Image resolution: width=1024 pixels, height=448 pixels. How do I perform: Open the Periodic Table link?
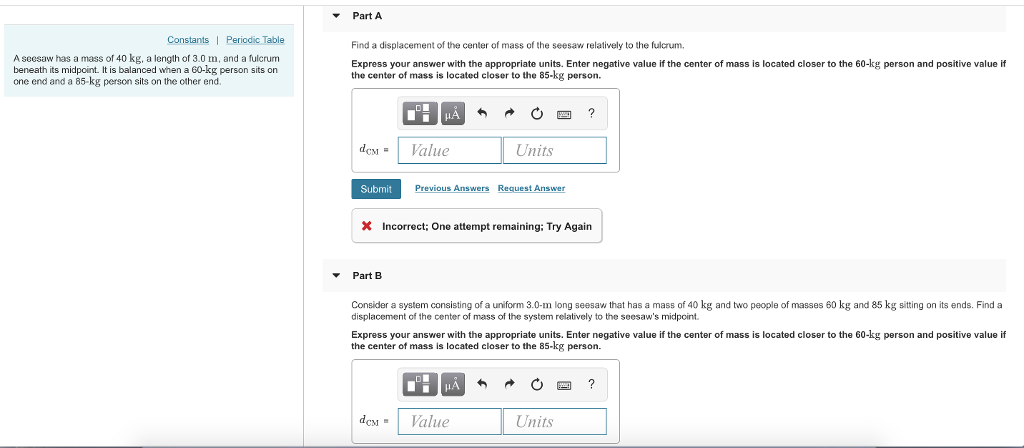click(255, 40)
